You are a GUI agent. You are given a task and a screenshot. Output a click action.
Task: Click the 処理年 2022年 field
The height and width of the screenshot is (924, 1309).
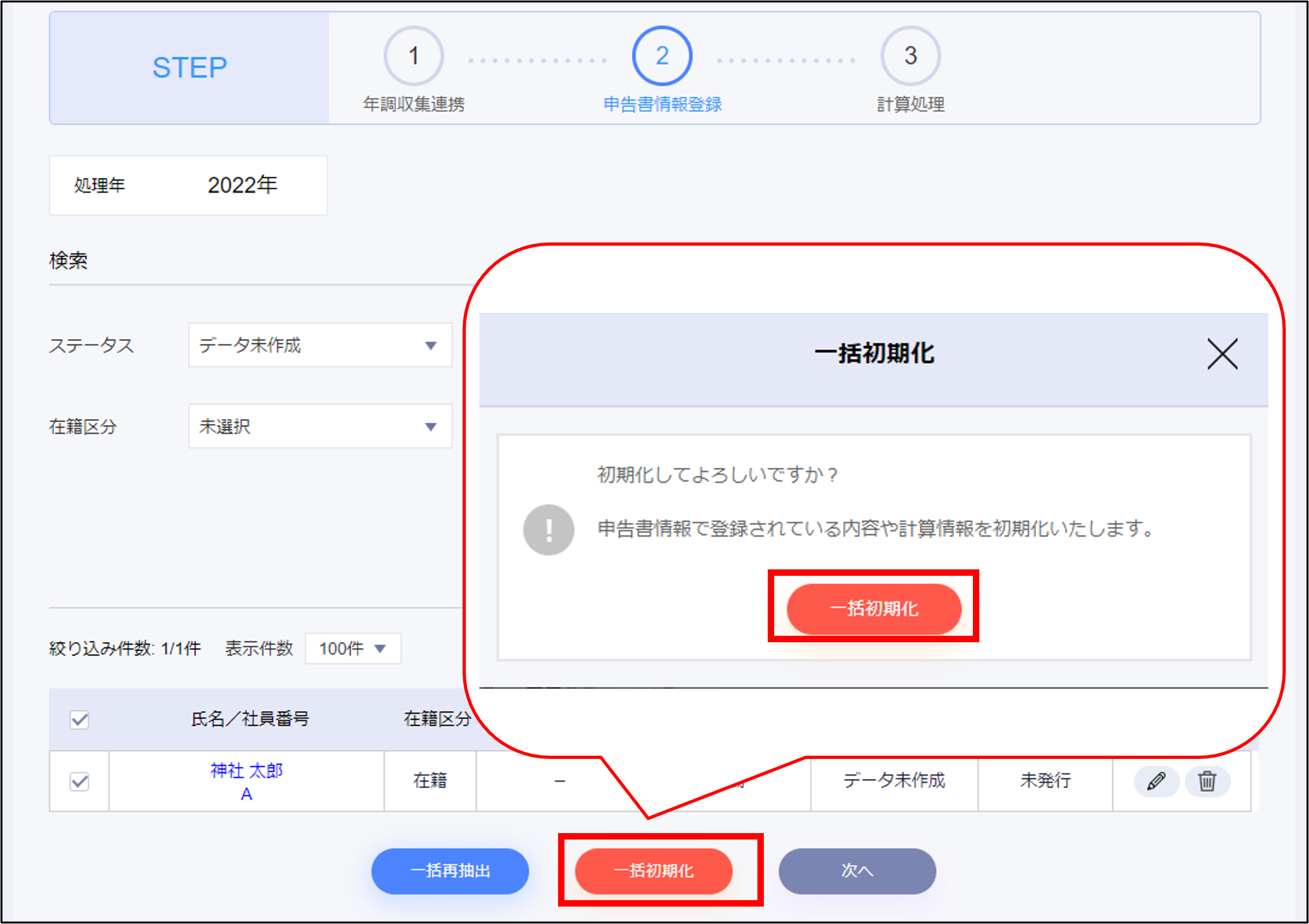tap(242, 186)
